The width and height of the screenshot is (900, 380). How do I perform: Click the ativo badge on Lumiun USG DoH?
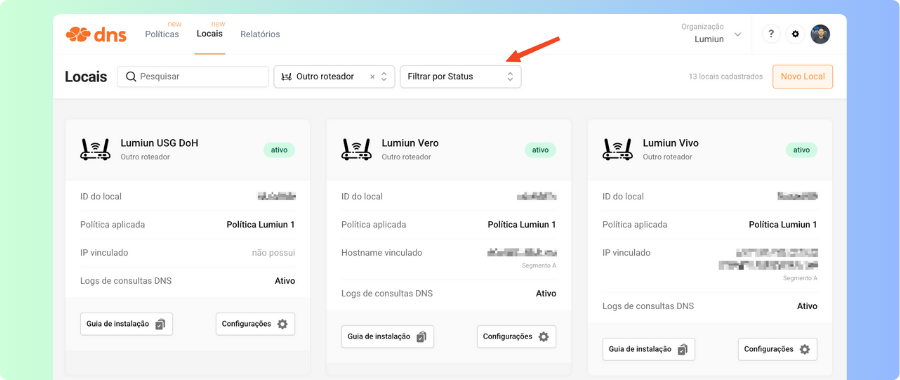[x=279, y=150]
